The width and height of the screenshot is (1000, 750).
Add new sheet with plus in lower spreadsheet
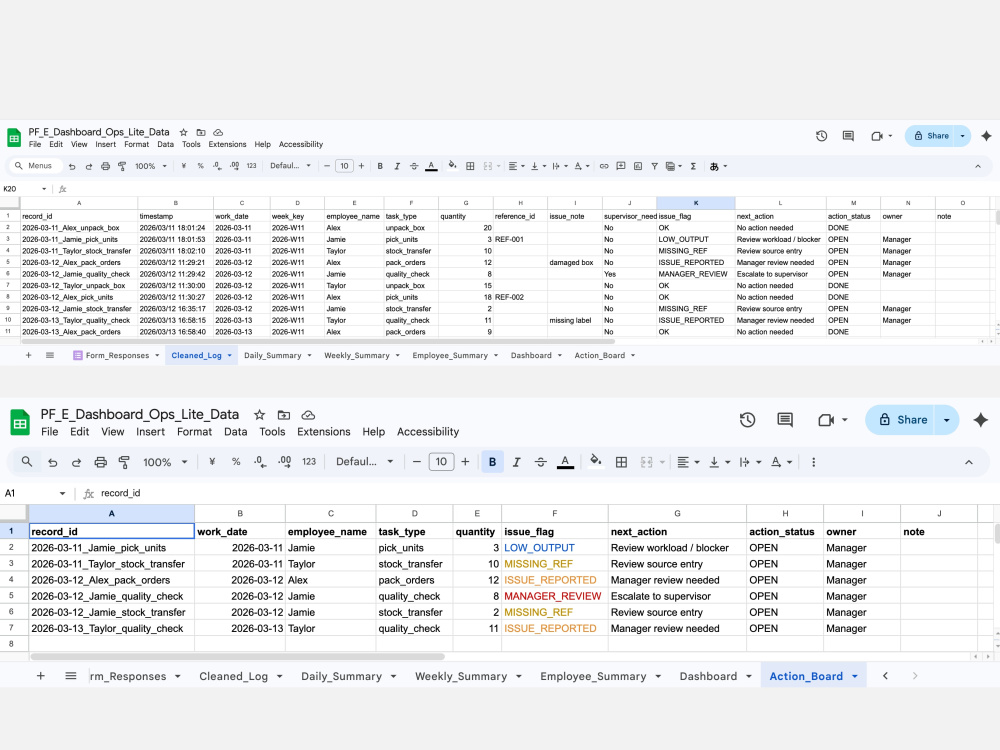point(41,676)
